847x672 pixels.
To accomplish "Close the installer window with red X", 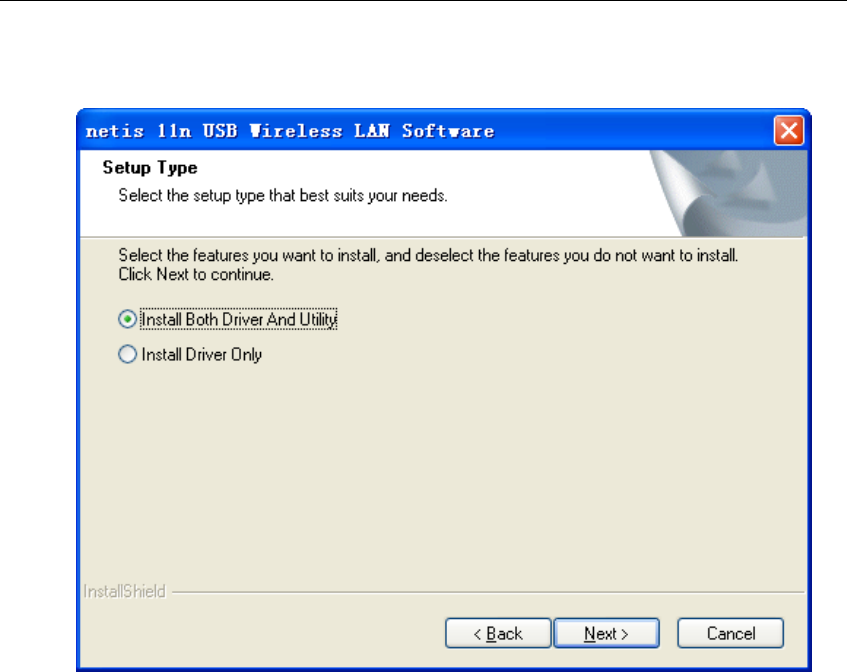I will [x=789, y=131].
